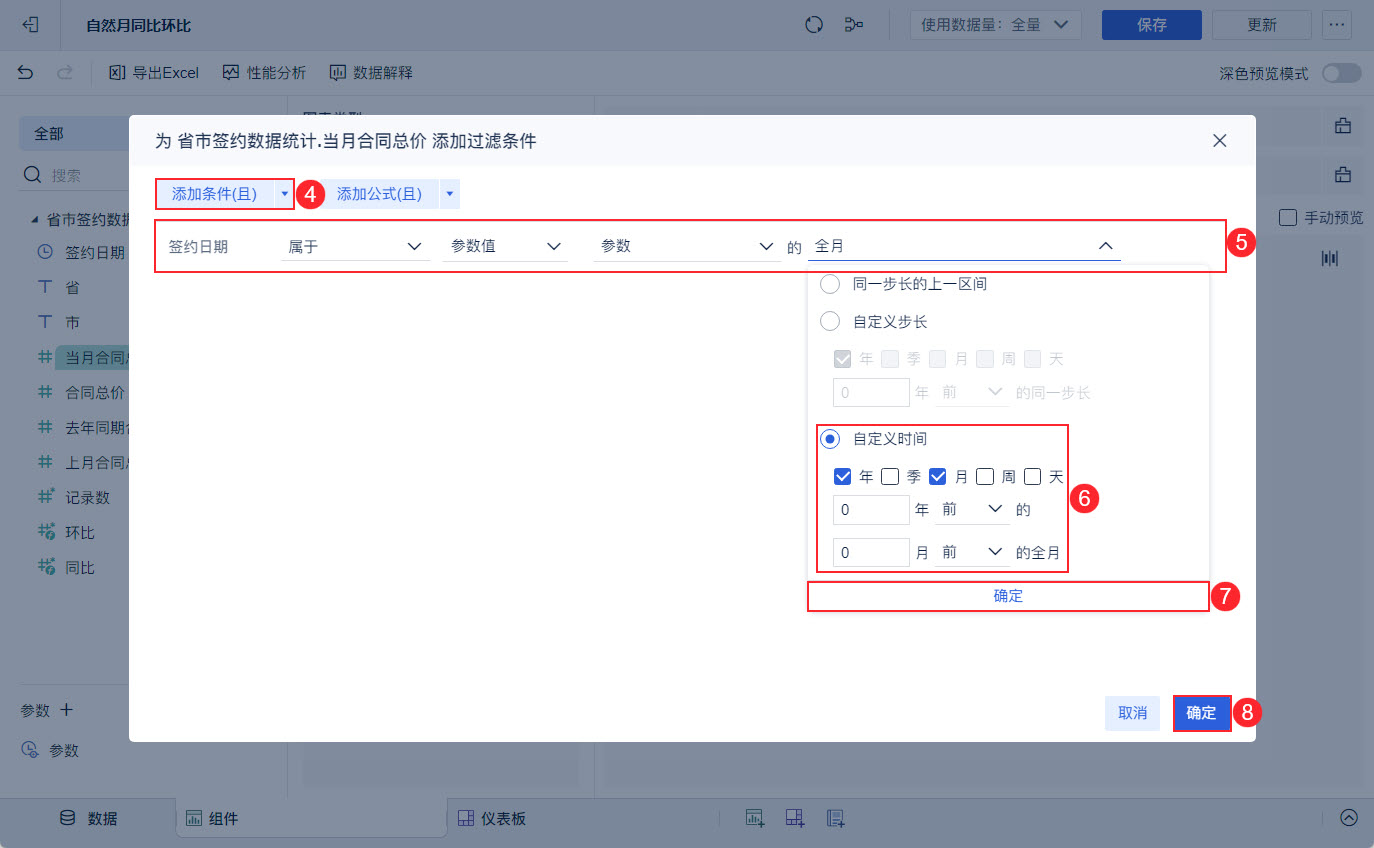Select 自定义步长 radio option
Screen dimensions: 1374x848
(x=829, y=322)
